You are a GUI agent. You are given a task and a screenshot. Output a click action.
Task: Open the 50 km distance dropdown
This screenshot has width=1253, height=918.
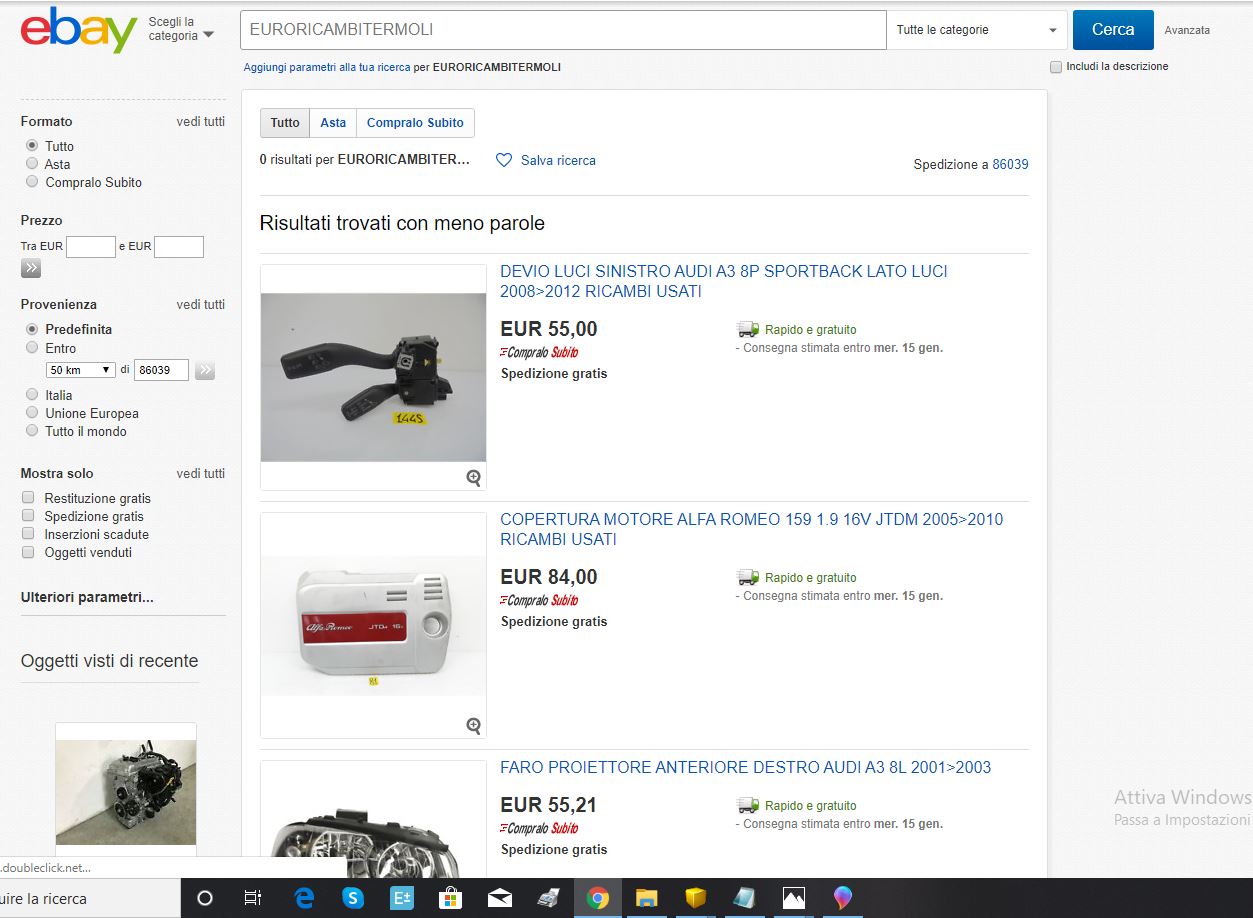(81, 370)
